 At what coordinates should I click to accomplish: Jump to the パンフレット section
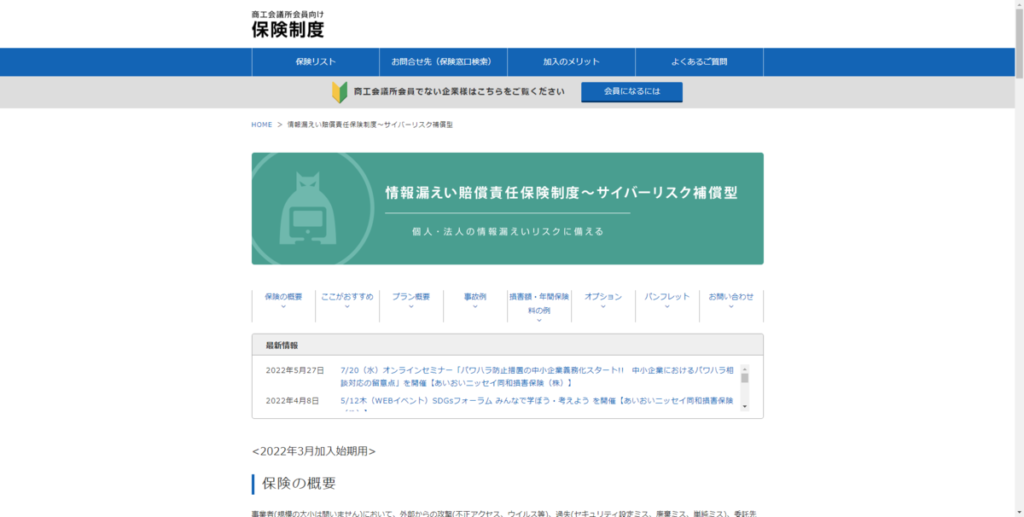point(667,296)
